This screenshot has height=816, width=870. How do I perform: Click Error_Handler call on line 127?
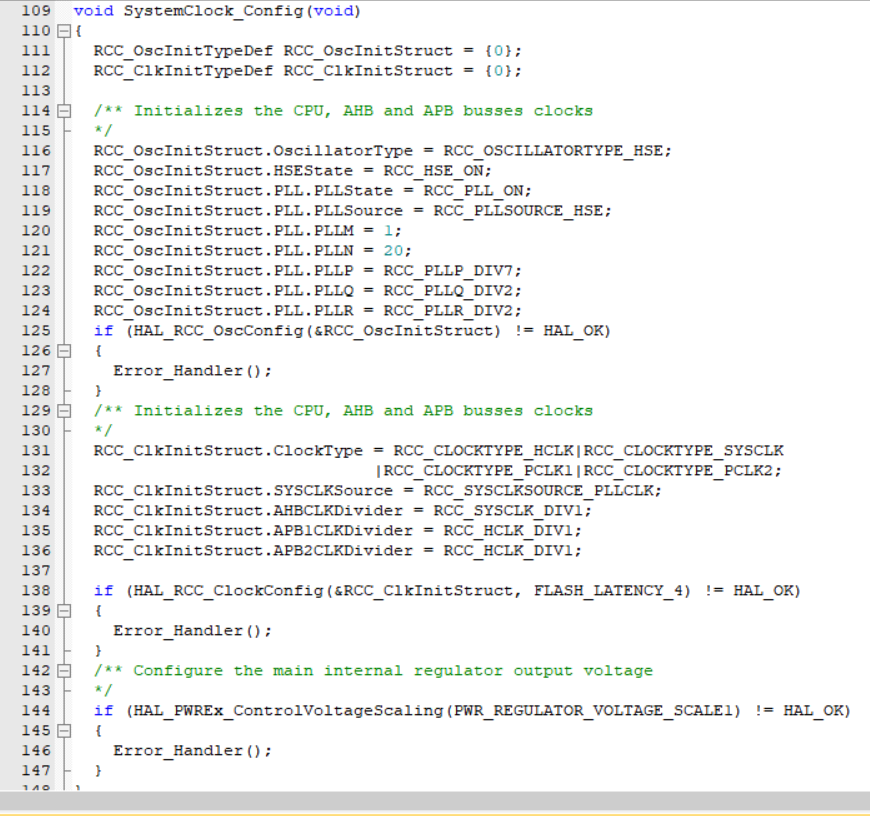click(x=178, y=371)
